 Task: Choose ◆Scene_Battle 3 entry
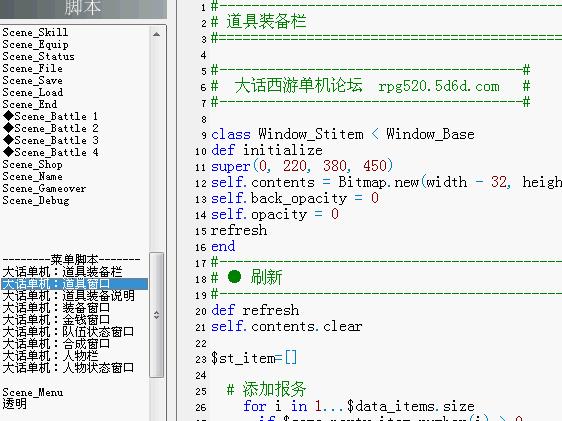click(50, 140)
